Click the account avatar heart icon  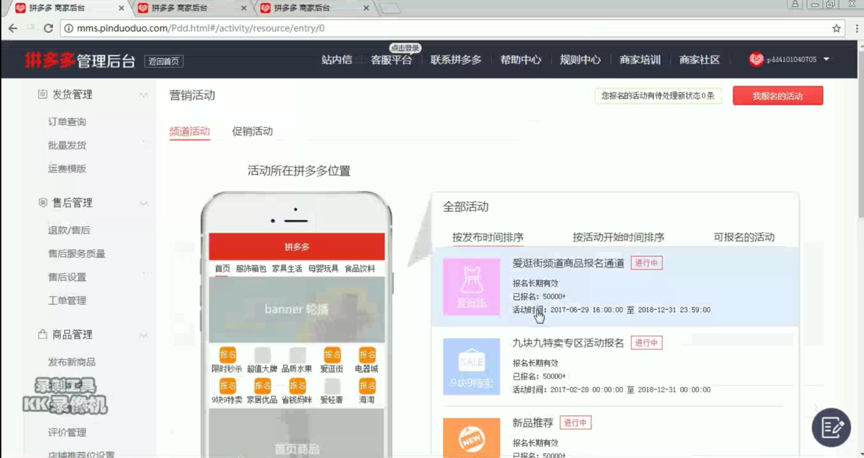point(756,59)
